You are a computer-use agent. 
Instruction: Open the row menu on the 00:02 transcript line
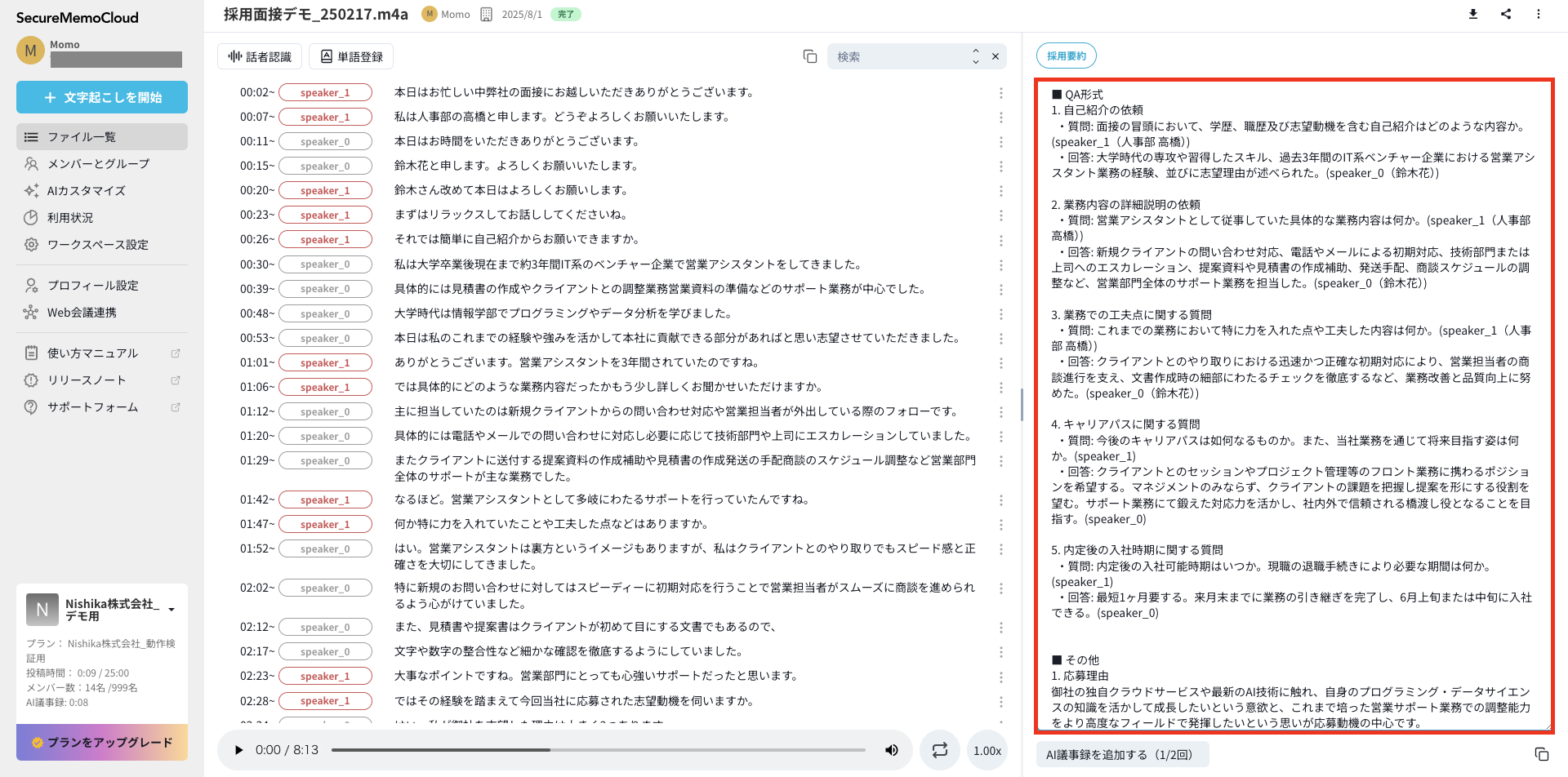pyautogui.click(x=1001, y=92)
